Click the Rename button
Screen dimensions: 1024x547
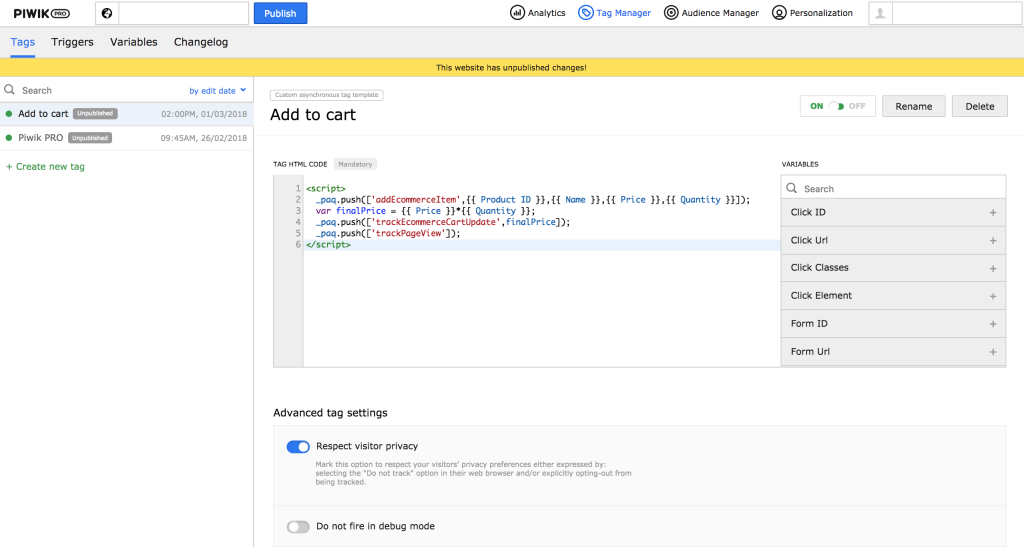click(914, 106)
